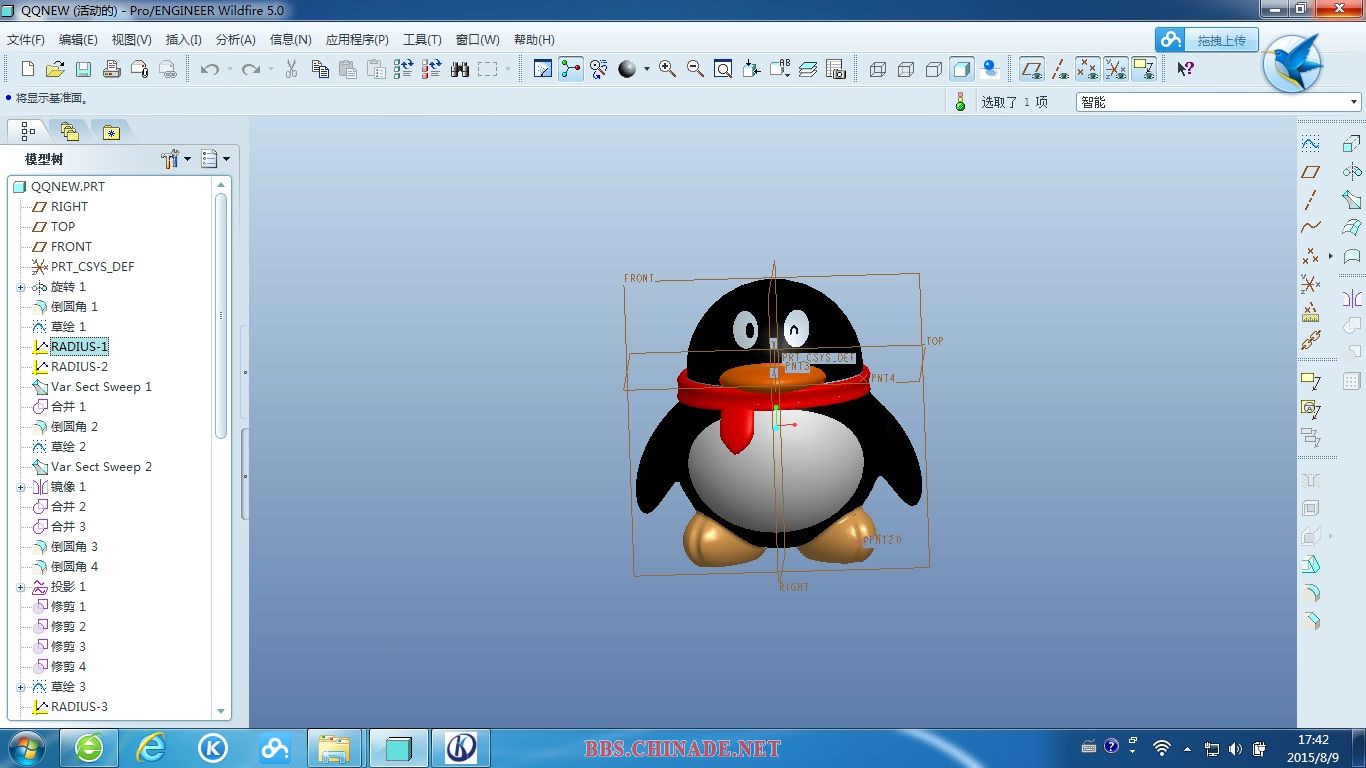The height and width of the screenshot is (768, 1366).
Task: Open the smart selection filter dropdown
Action: pos(1219,102)
